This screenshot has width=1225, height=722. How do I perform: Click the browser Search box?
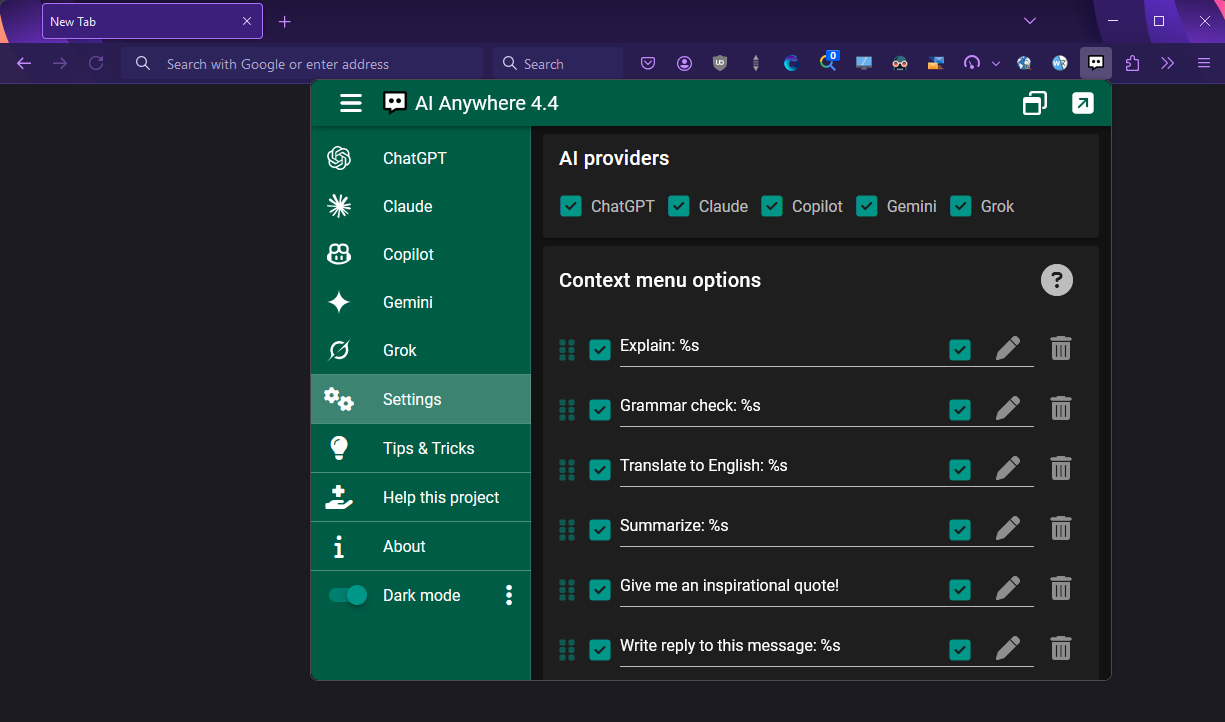558,63
